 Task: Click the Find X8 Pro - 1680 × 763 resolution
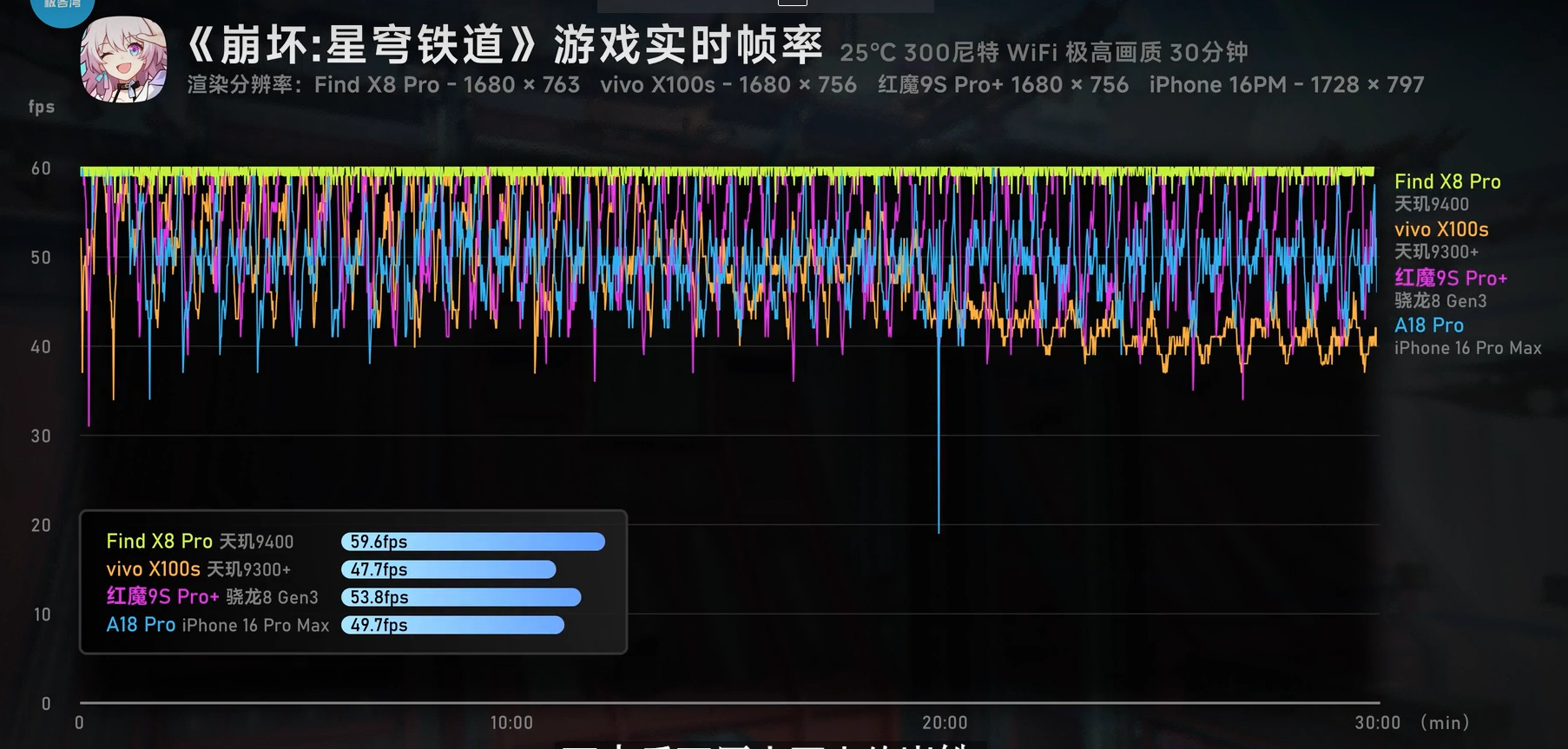point(447,85)
